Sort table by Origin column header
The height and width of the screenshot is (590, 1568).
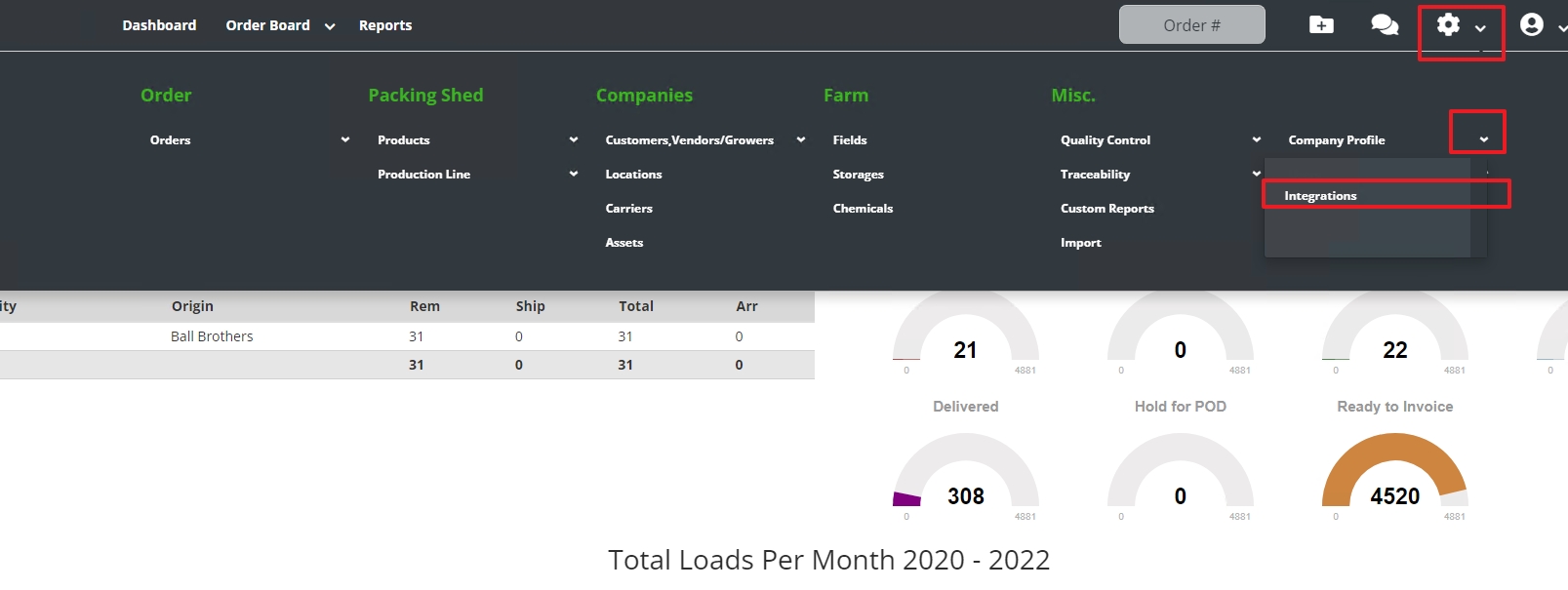[192, 306]
